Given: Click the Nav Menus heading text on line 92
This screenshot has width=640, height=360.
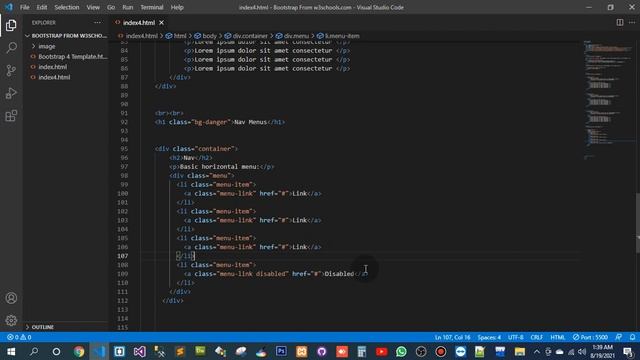Looking at the screenshot, I should tap(250, 122).
